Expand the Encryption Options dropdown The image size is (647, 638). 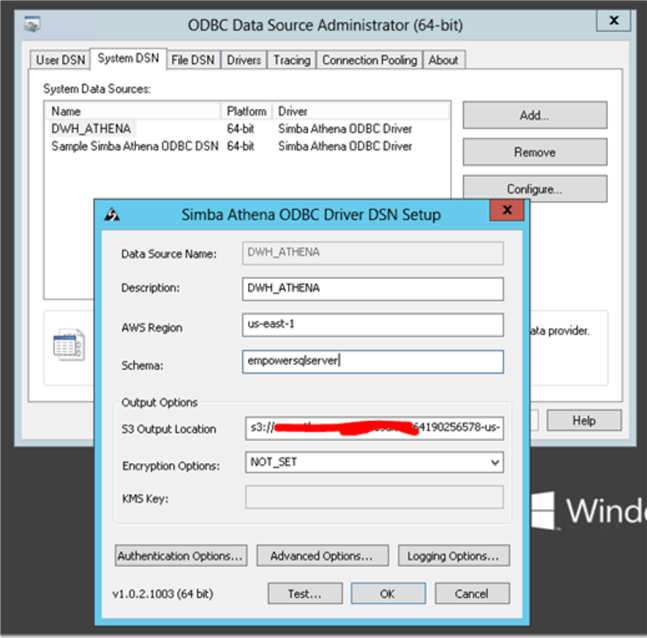pos(495,463)
